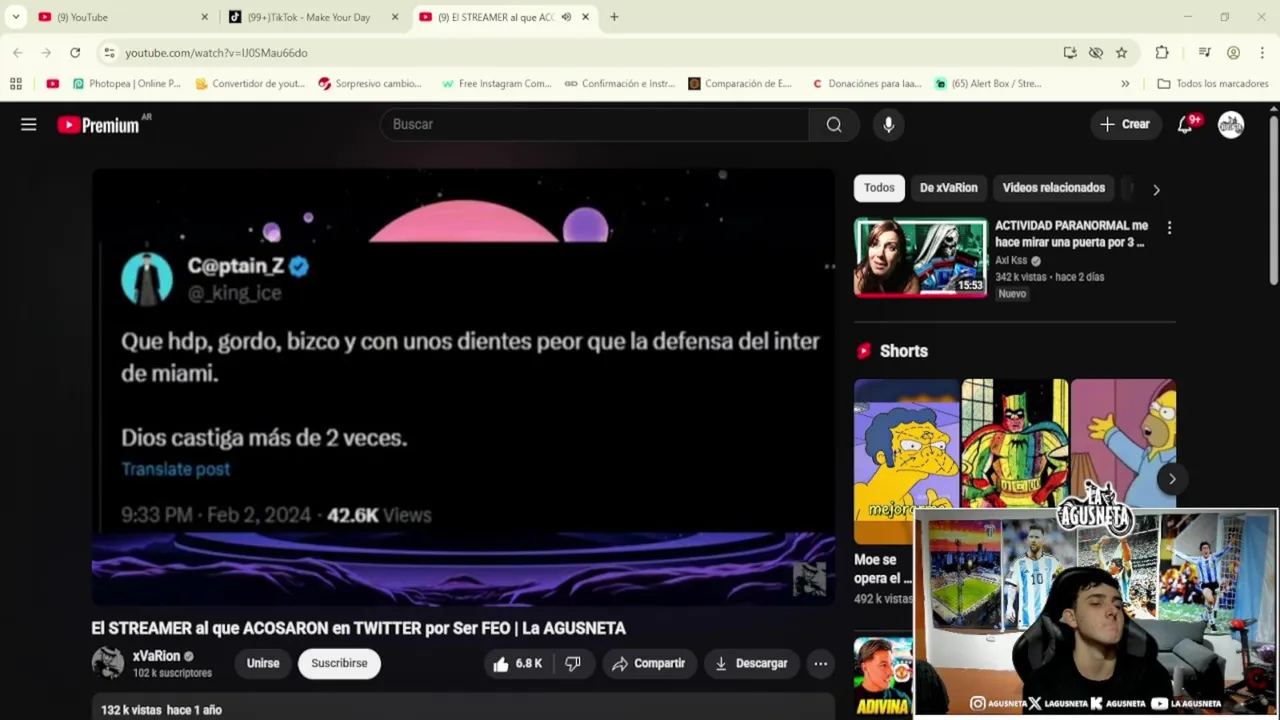Like the video with thumbs up
This screenshot has height=720, width=1280.
click(x=518, y=663)
